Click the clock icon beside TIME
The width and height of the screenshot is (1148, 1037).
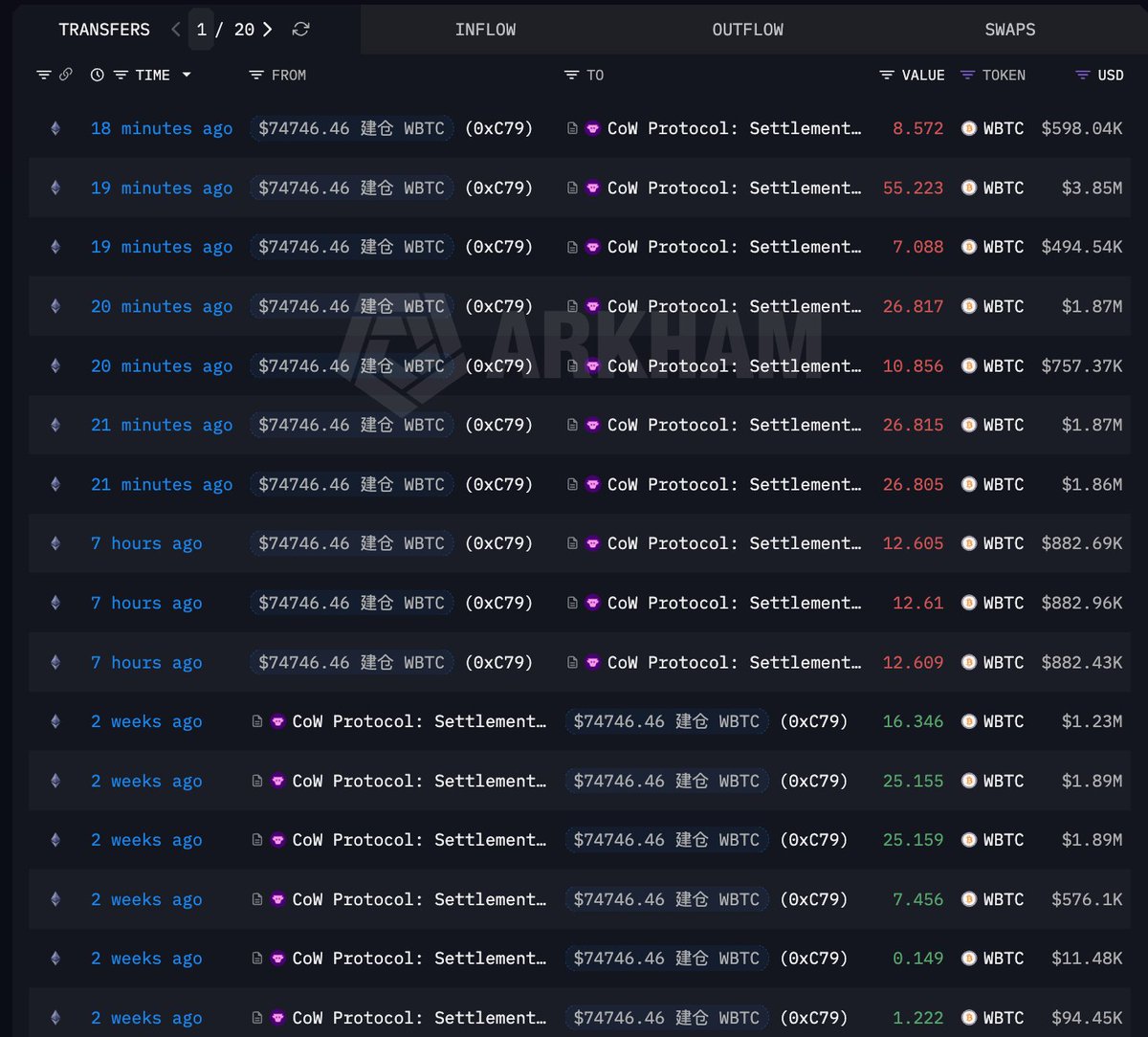pos(98,75)
